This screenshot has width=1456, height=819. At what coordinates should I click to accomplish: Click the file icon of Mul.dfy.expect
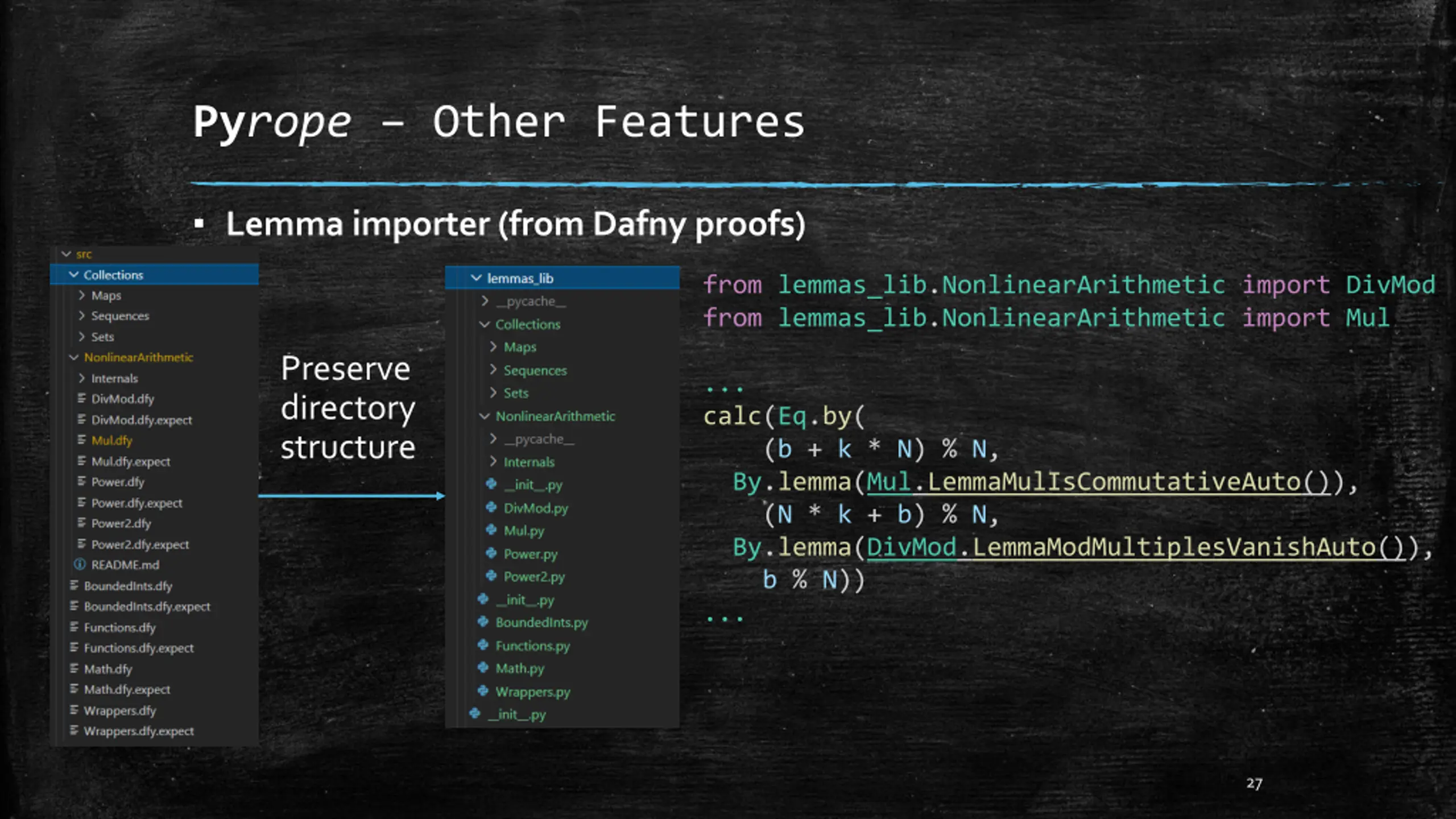(81, 461)
